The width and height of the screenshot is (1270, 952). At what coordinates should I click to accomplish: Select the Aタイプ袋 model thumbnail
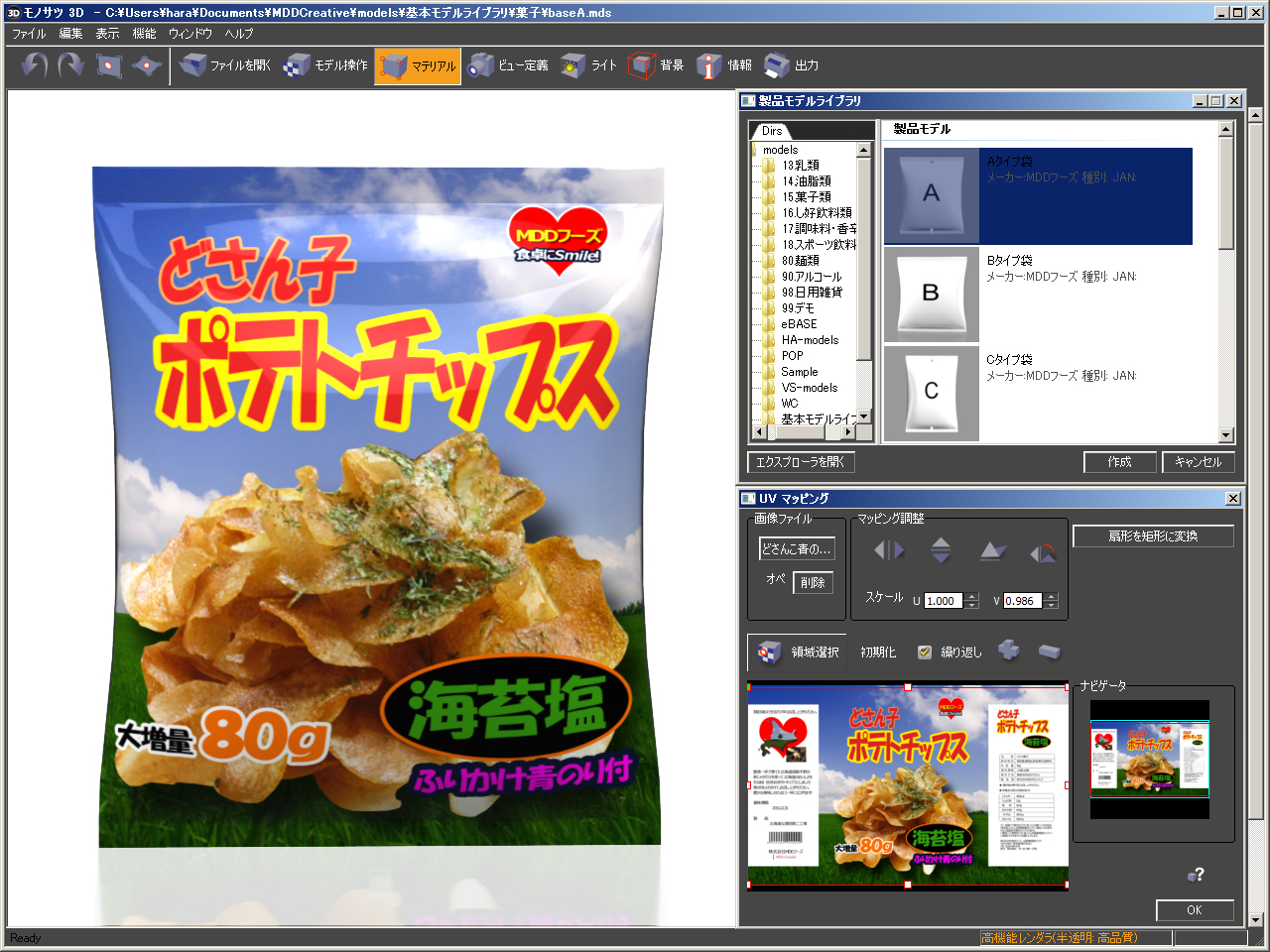tap(931, 195)
